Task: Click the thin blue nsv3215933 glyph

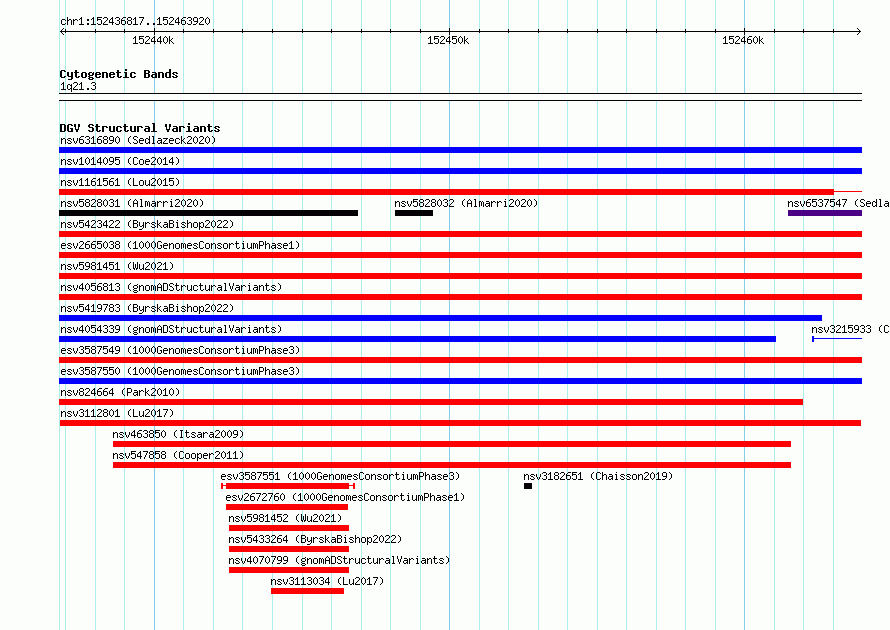Action: click(837, 339)
